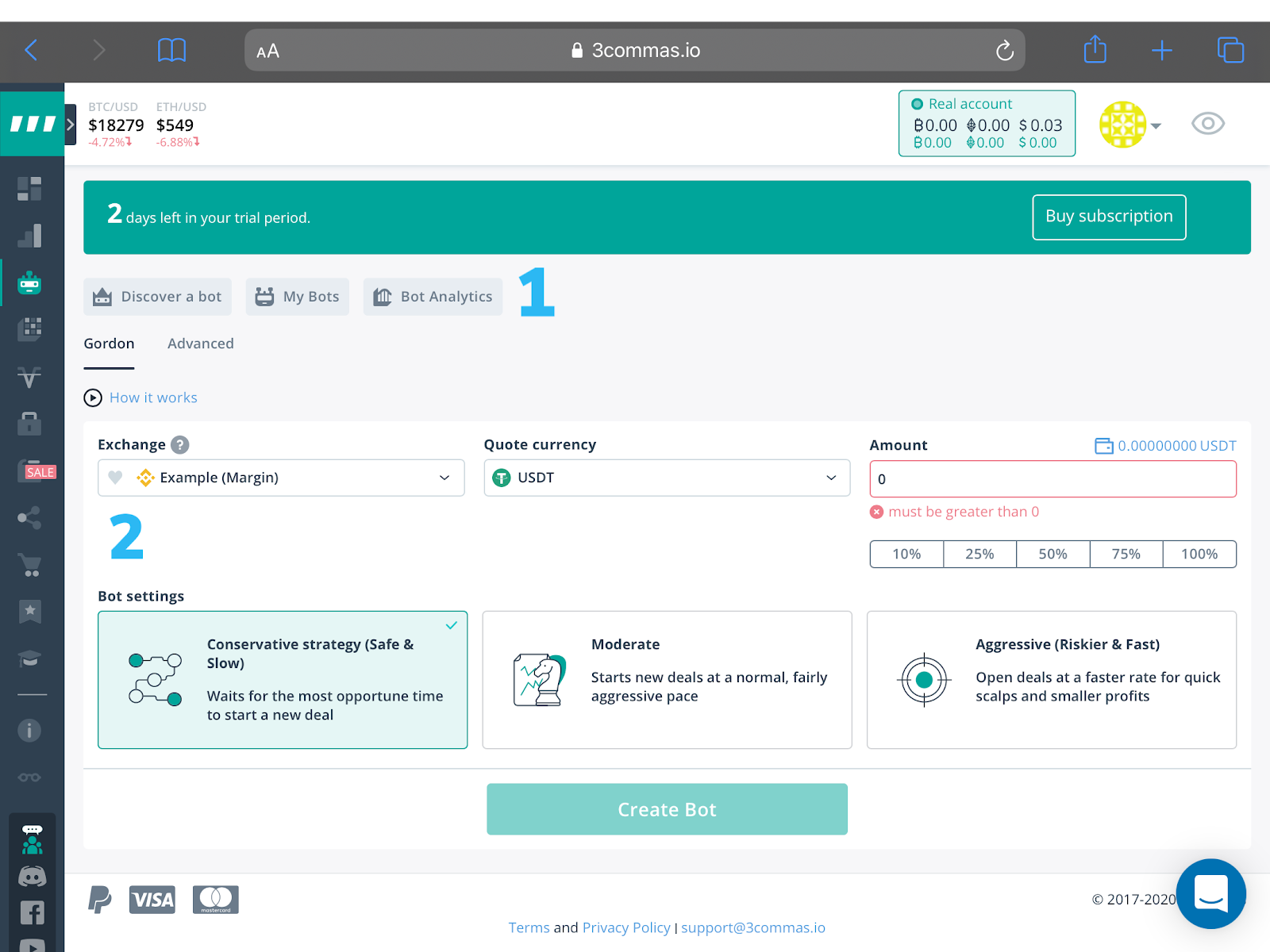Open the Real account balance selector
The width and height of the screenshot is (1270, 952).
[x=987, y=123]
